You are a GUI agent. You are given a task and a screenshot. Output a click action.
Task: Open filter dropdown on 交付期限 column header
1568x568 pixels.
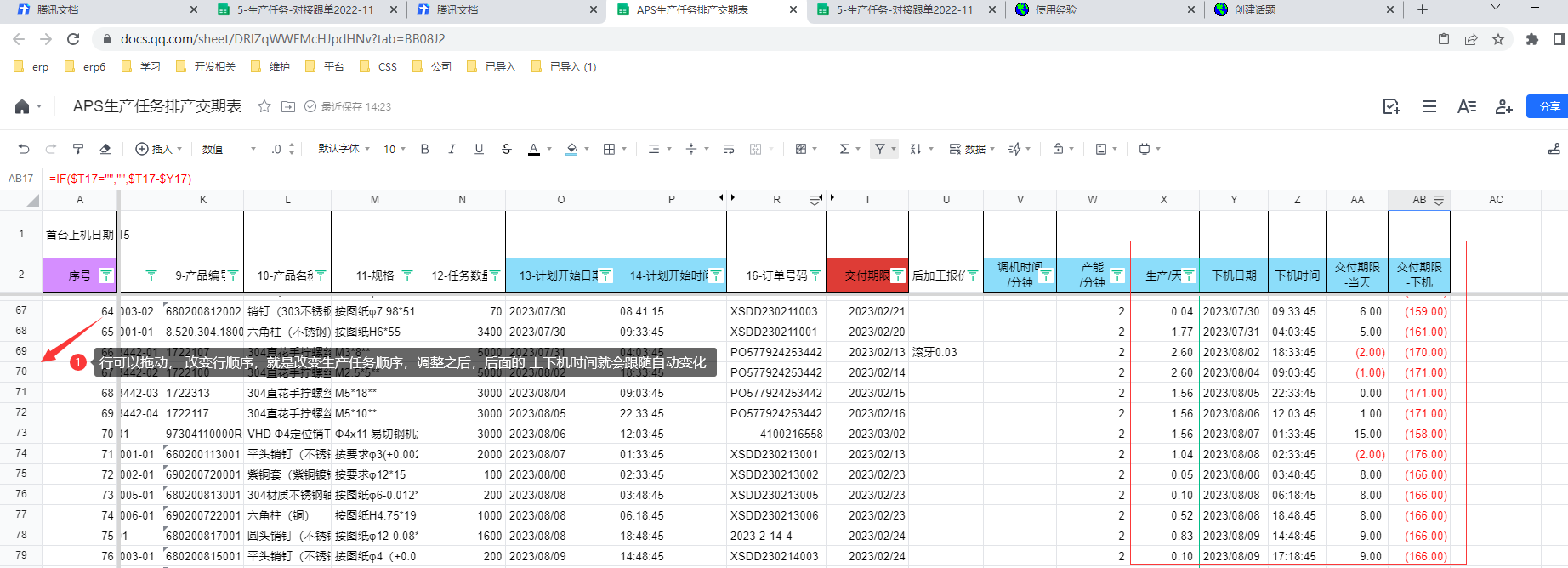click(898, 275)
